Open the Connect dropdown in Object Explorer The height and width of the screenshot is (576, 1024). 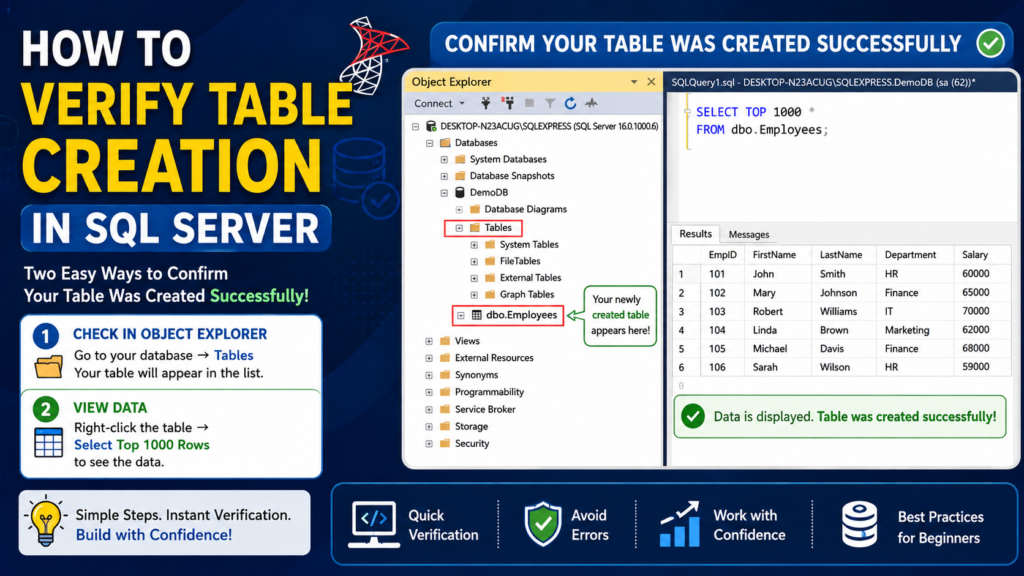click(x=440, y=103)
